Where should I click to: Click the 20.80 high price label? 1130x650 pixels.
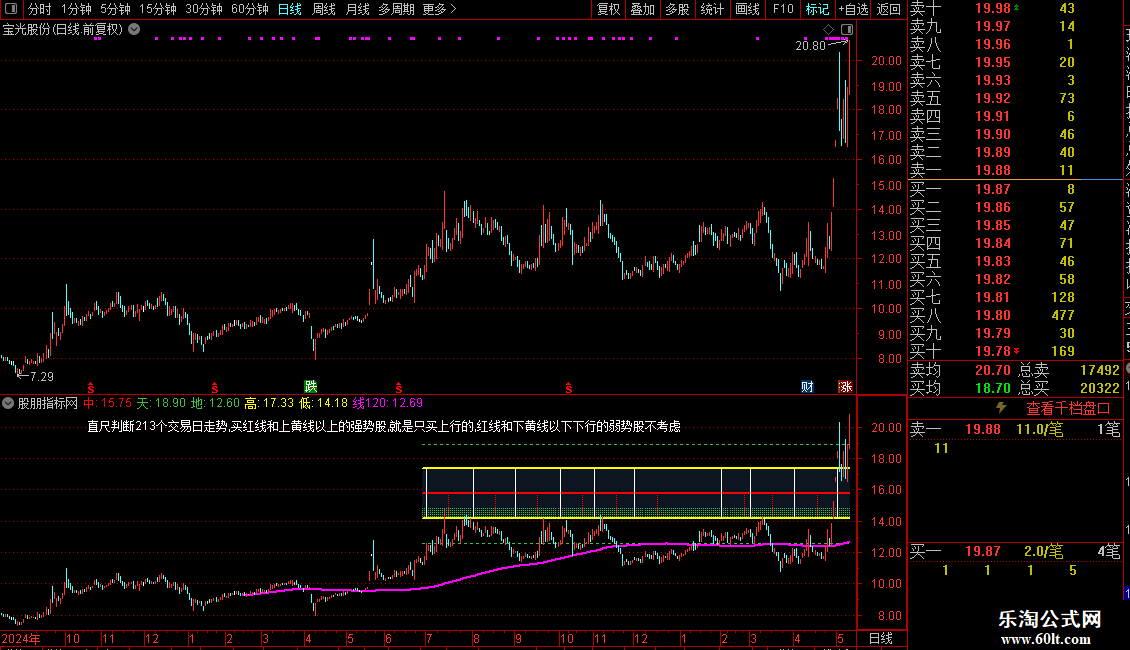(810, 45)
